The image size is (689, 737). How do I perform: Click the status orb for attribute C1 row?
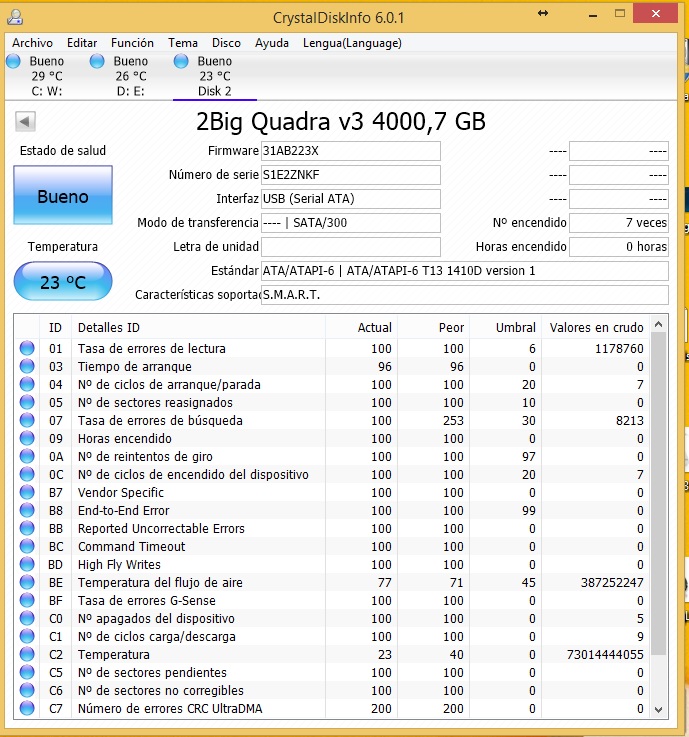click(27, 636)
